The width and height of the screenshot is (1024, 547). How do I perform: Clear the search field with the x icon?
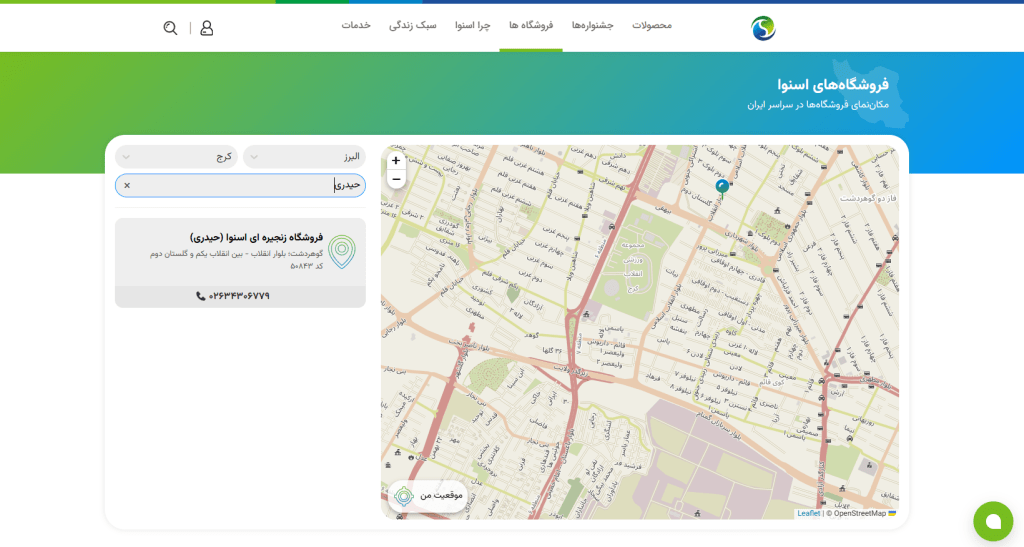pyautogui.click(x=127, y=185)
